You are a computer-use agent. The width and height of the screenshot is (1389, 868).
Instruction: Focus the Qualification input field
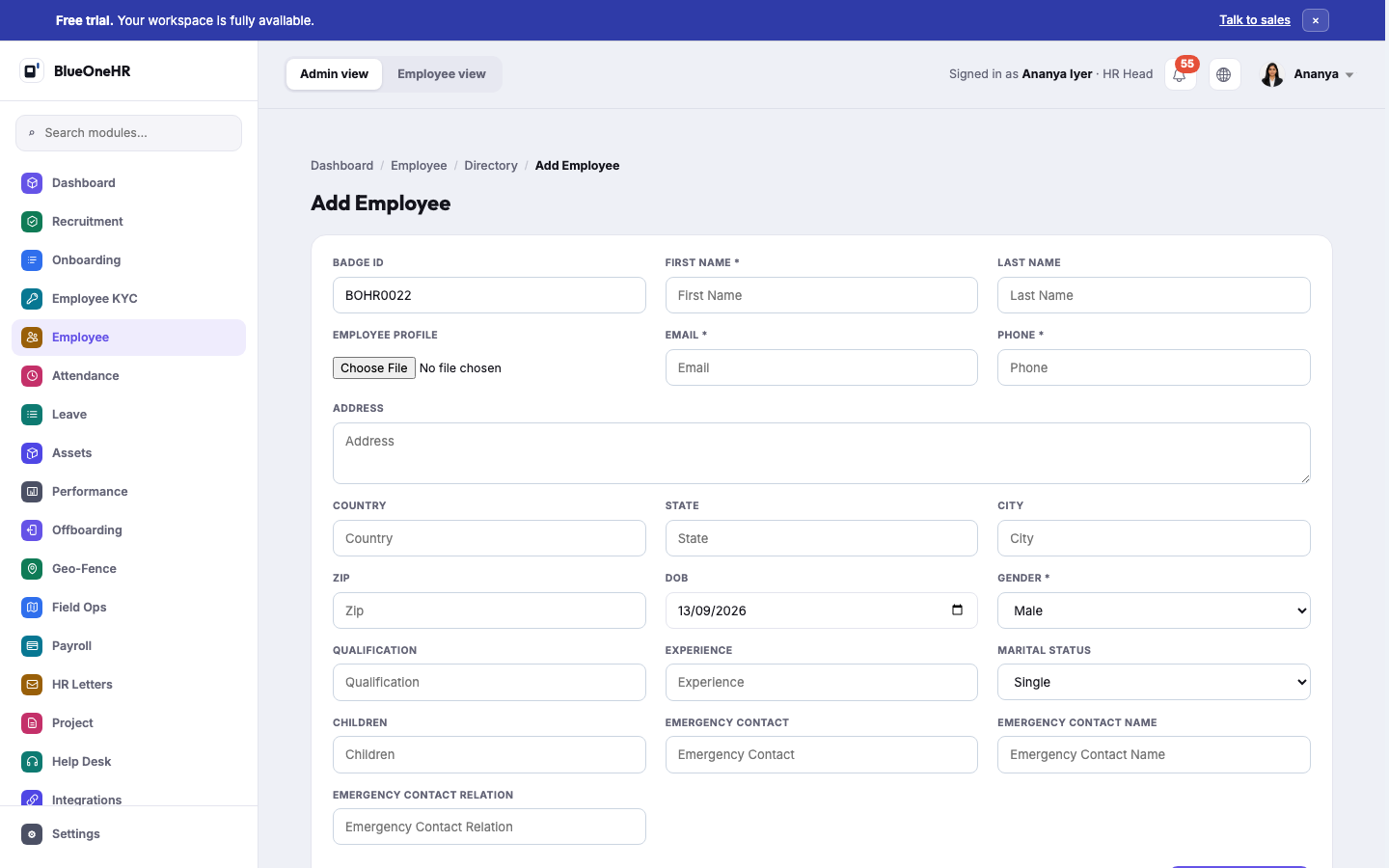click(489, 682)
